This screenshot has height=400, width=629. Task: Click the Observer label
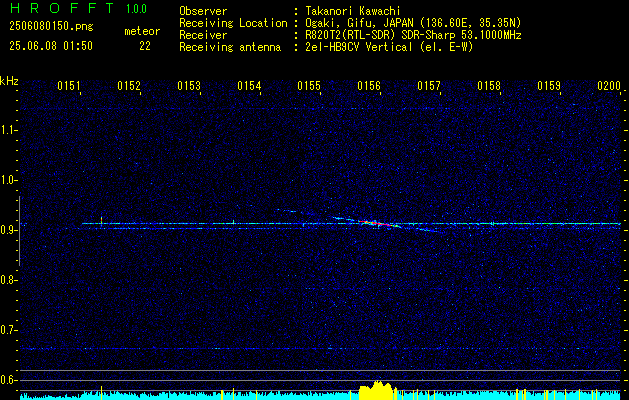point(203,11)
